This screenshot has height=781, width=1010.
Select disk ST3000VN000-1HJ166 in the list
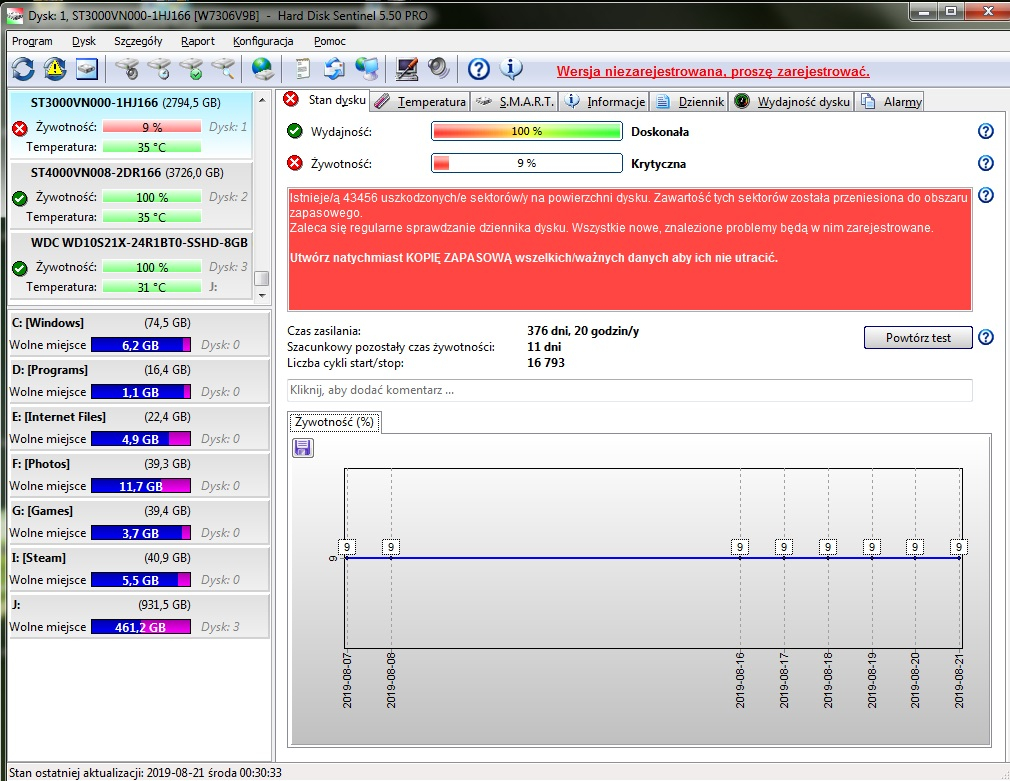click(130, 125)
